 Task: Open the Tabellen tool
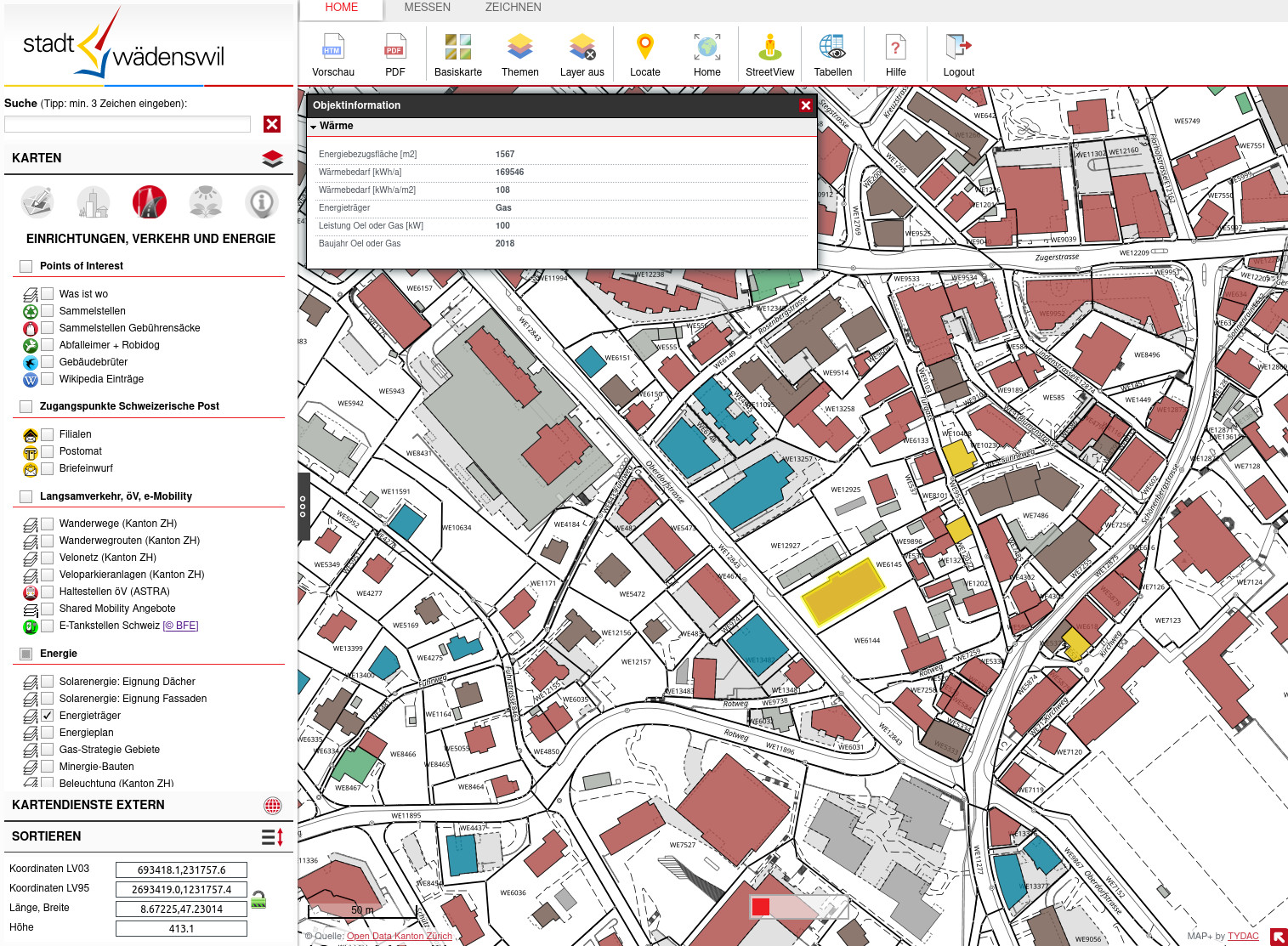[x=833, y=55]
